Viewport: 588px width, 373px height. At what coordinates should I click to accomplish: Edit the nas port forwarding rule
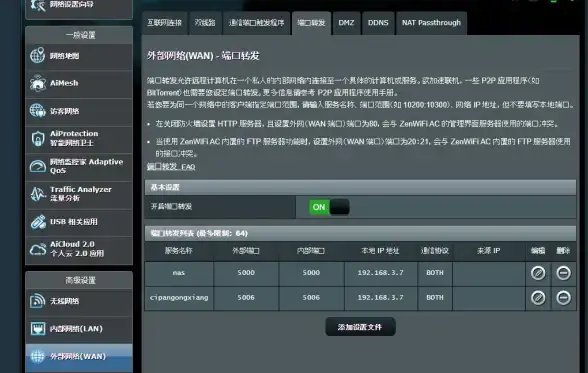[x=538, y=273]
